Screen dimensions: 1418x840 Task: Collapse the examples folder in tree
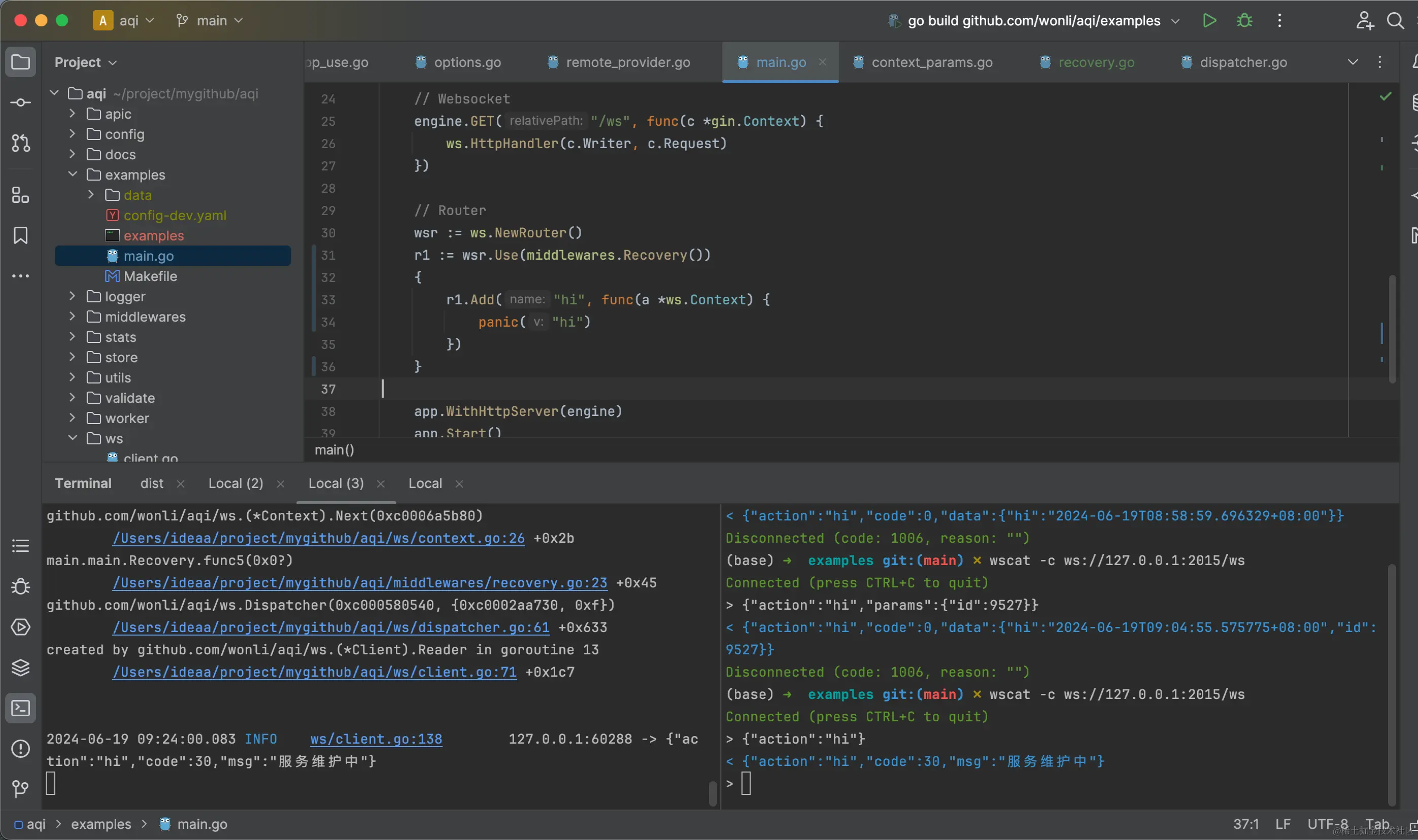[73, 174]
